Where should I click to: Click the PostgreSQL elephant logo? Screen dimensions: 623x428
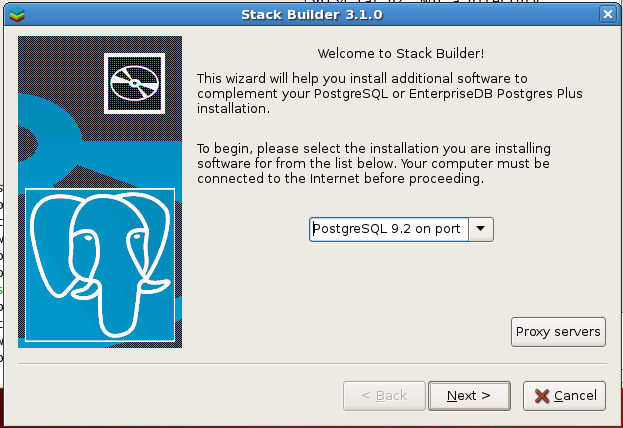(x=100, y=265)
